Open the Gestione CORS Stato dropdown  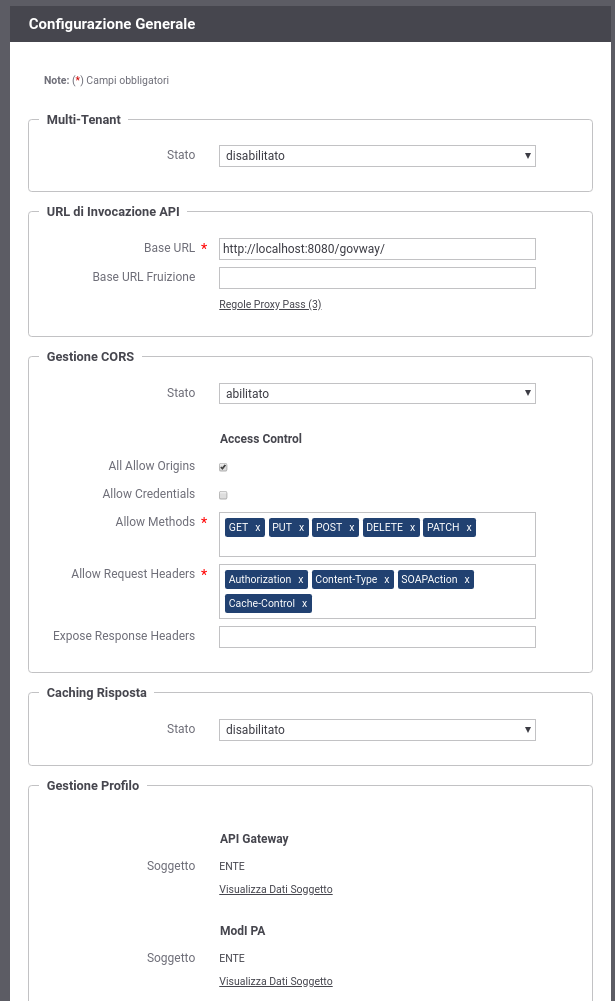pos(377,393)
